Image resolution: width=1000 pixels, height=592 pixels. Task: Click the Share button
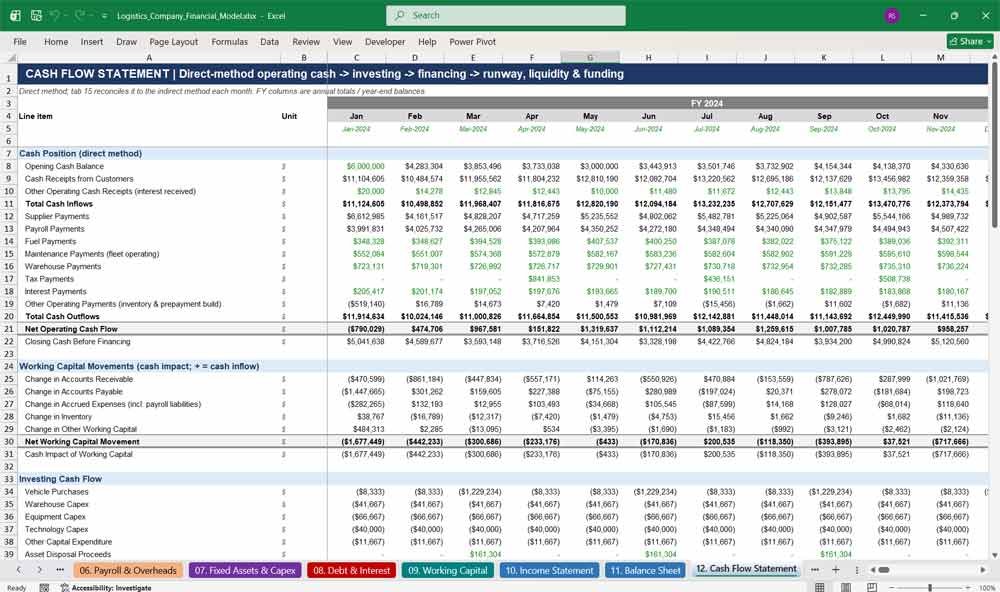970,41
